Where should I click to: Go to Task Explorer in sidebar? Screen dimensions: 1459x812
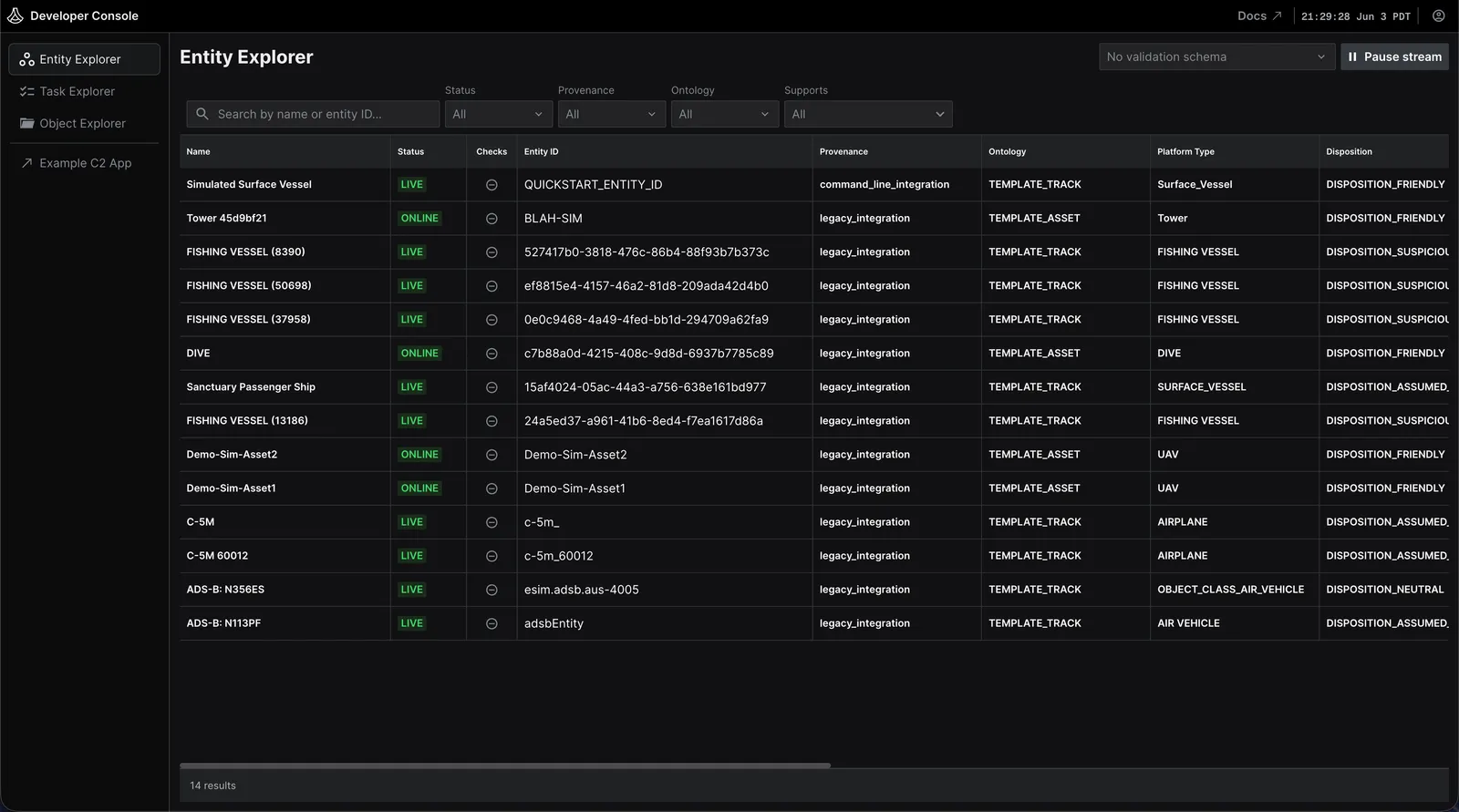(x=84, y=91)
